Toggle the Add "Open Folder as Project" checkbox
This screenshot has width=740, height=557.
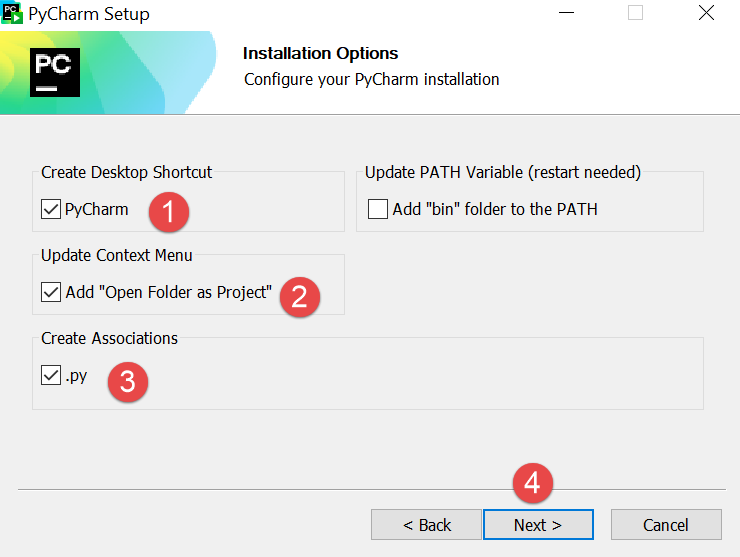(51, 292)
